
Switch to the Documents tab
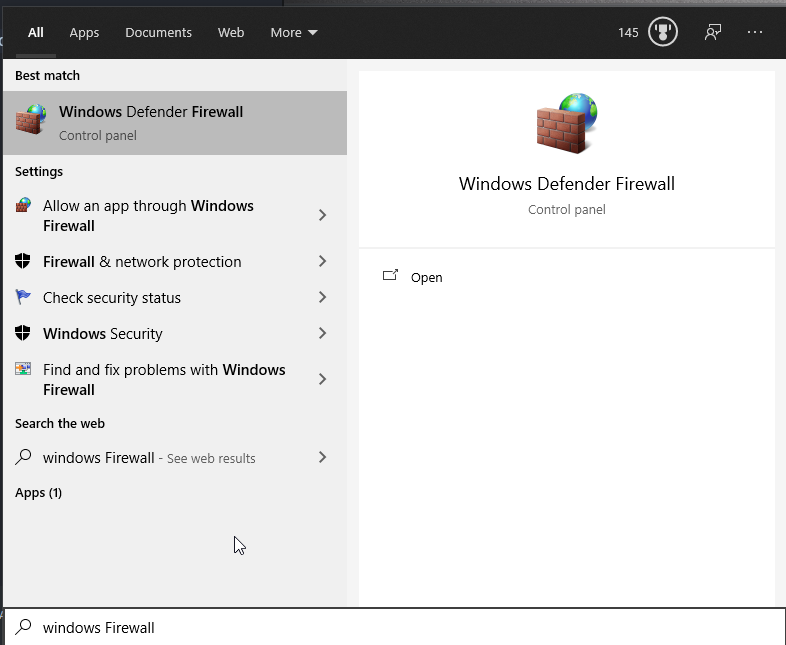click(x=158, y=33)
